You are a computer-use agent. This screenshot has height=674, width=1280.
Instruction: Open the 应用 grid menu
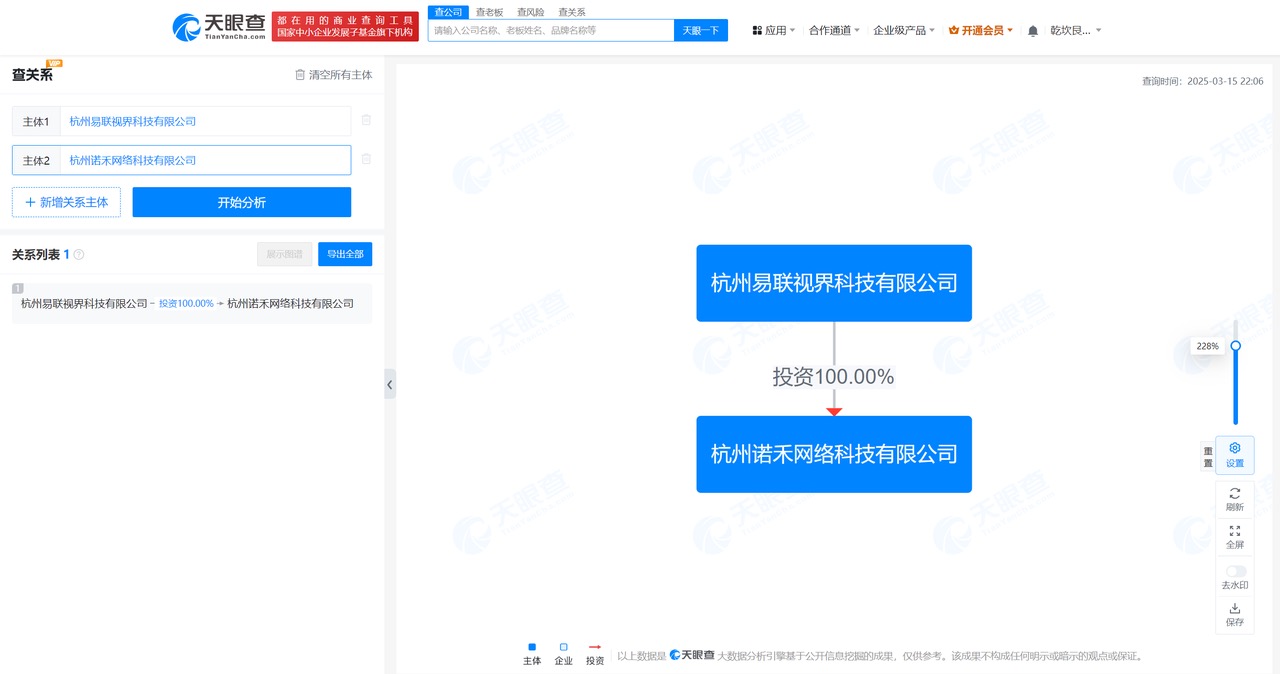click(x=773, y=31)
